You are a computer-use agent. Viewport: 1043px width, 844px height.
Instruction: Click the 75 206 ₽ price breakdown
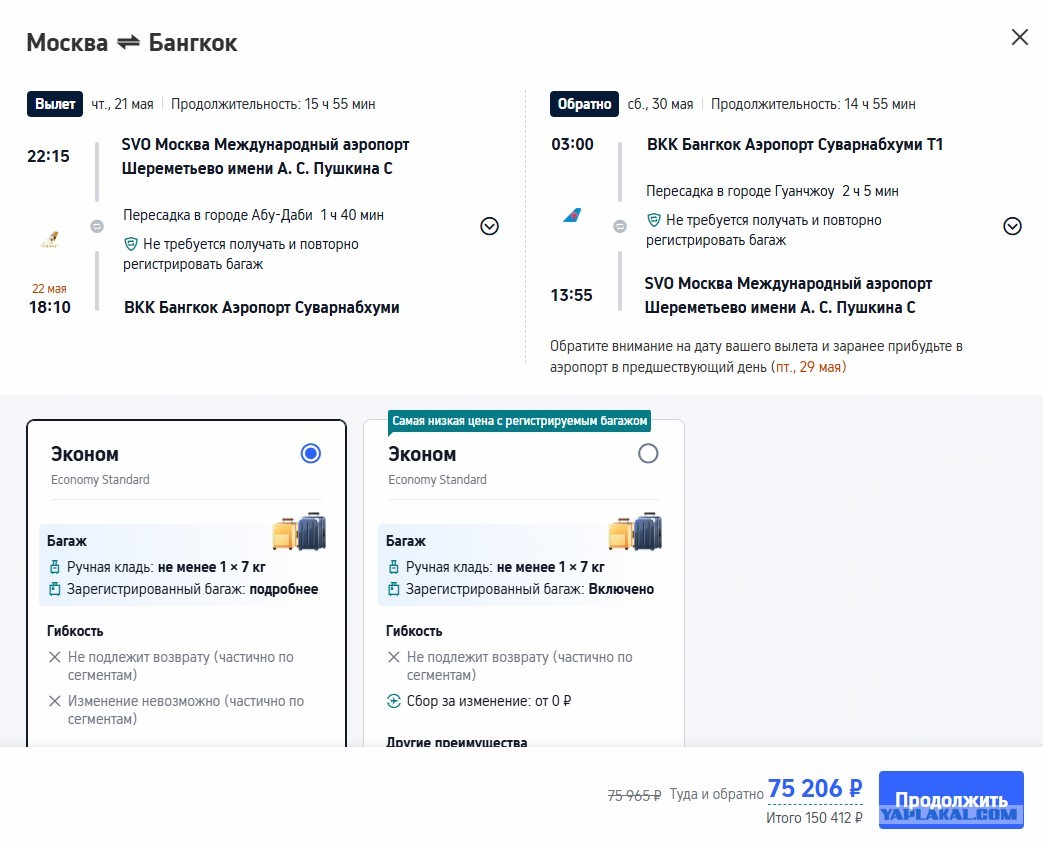[815, 789]
